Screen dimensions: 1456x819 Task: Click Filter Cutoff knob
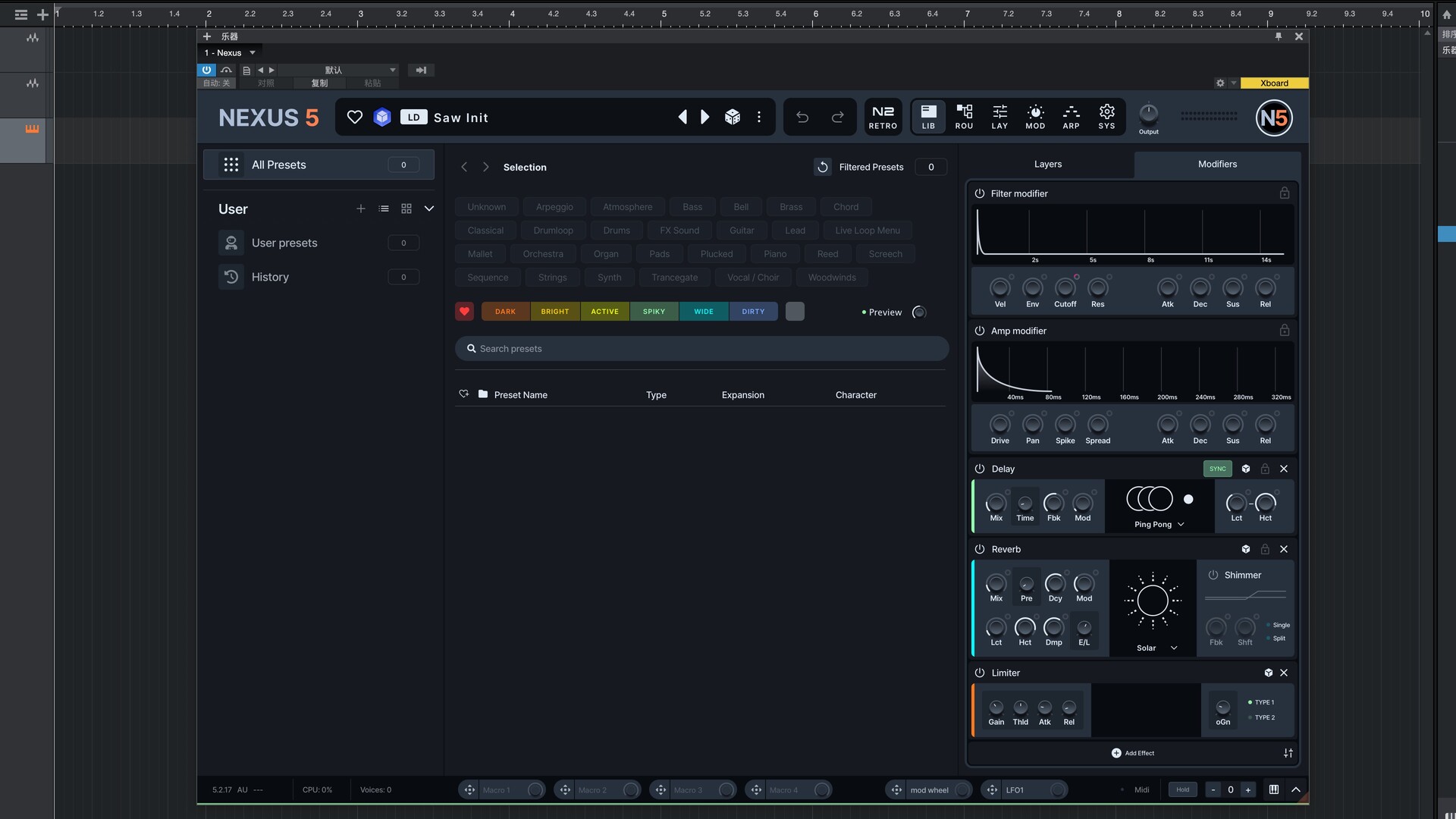coord(1065,288)
